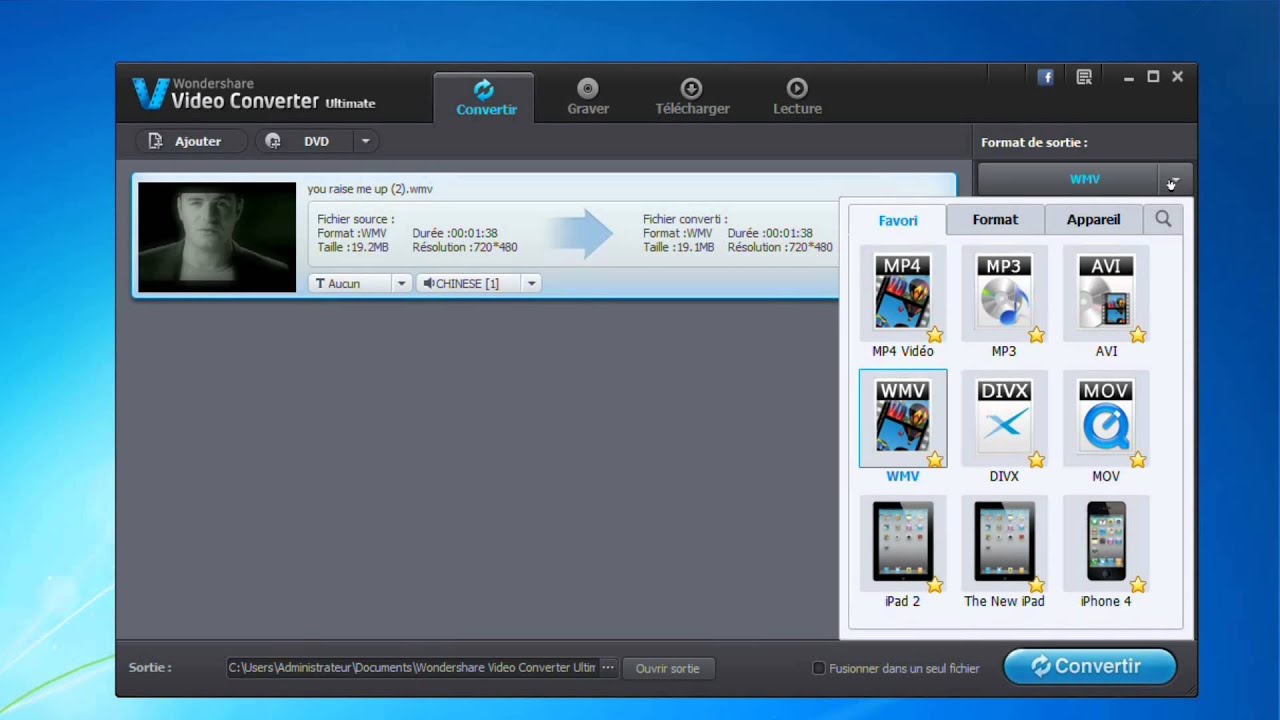The width and height of the screenshot is (1280, 720).
Task: Toggle favorite star on AVI
Action: coord(1138,335)
